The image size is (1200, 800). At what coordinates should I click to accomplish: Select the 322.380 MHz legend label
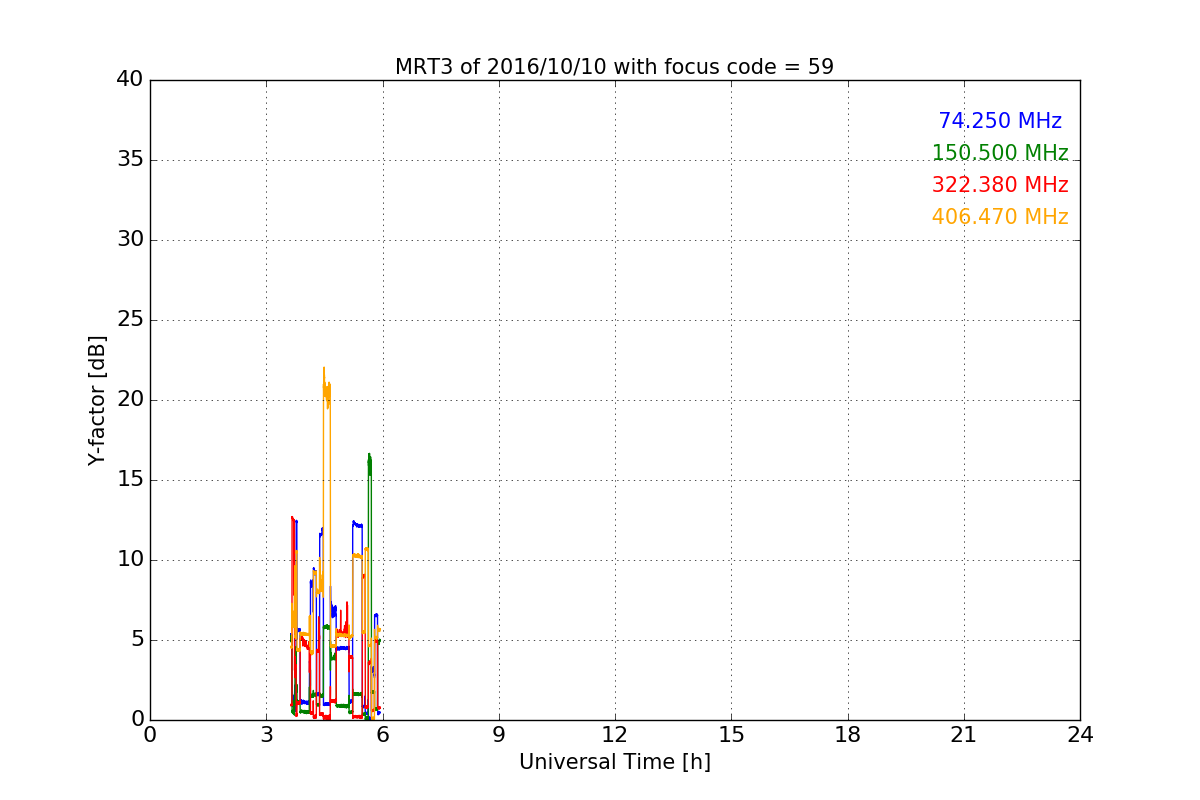(1000, 185)
